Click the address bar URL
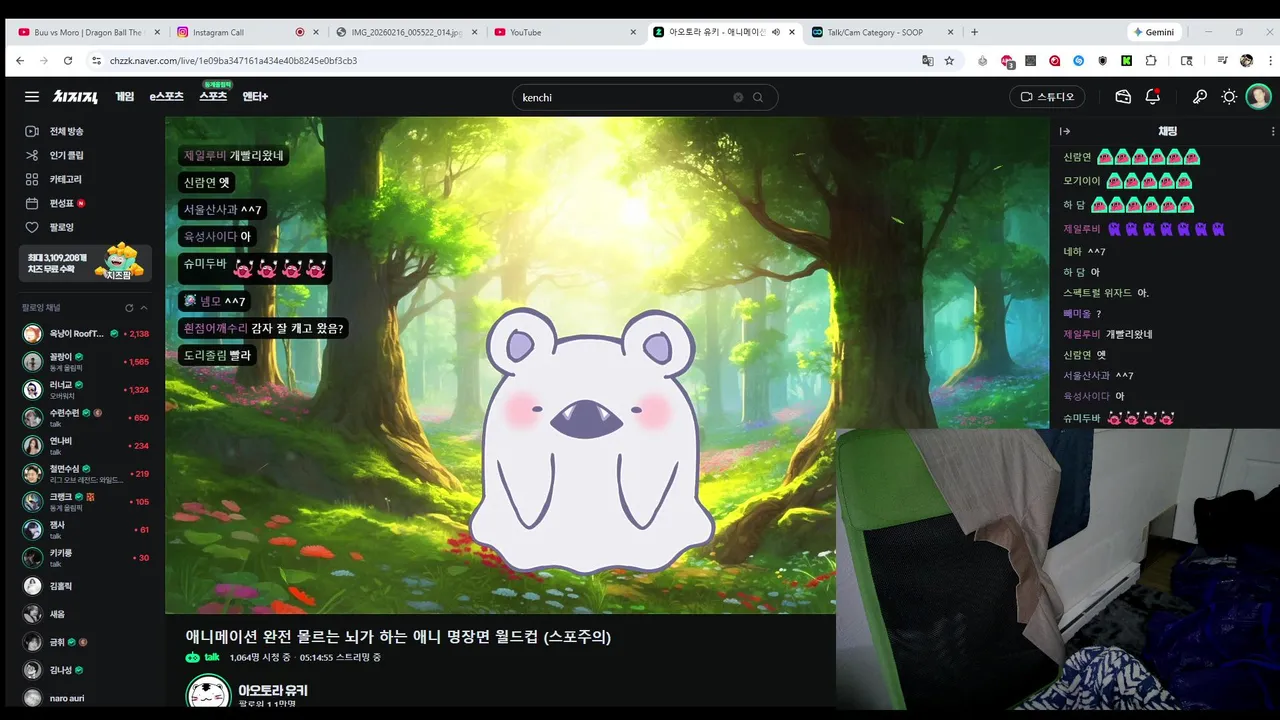This screenshot has width=1280, height=720. coord(233,61)
